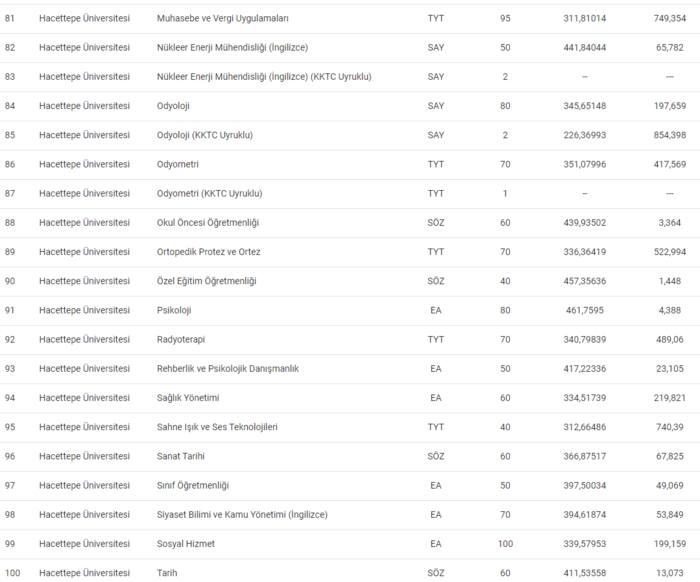This screenshot has width=700, height=582.
Task: Open the Sanat Tarihi program
Action: [183, 456]
